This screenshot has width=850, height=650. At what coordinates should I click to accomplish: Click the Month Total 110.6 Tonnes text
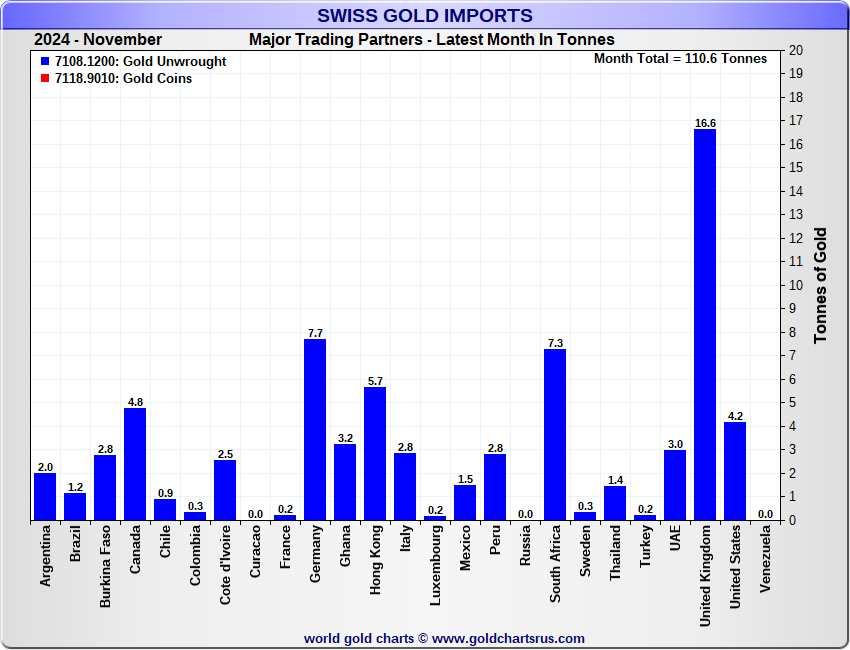click(x=680, y=59)
